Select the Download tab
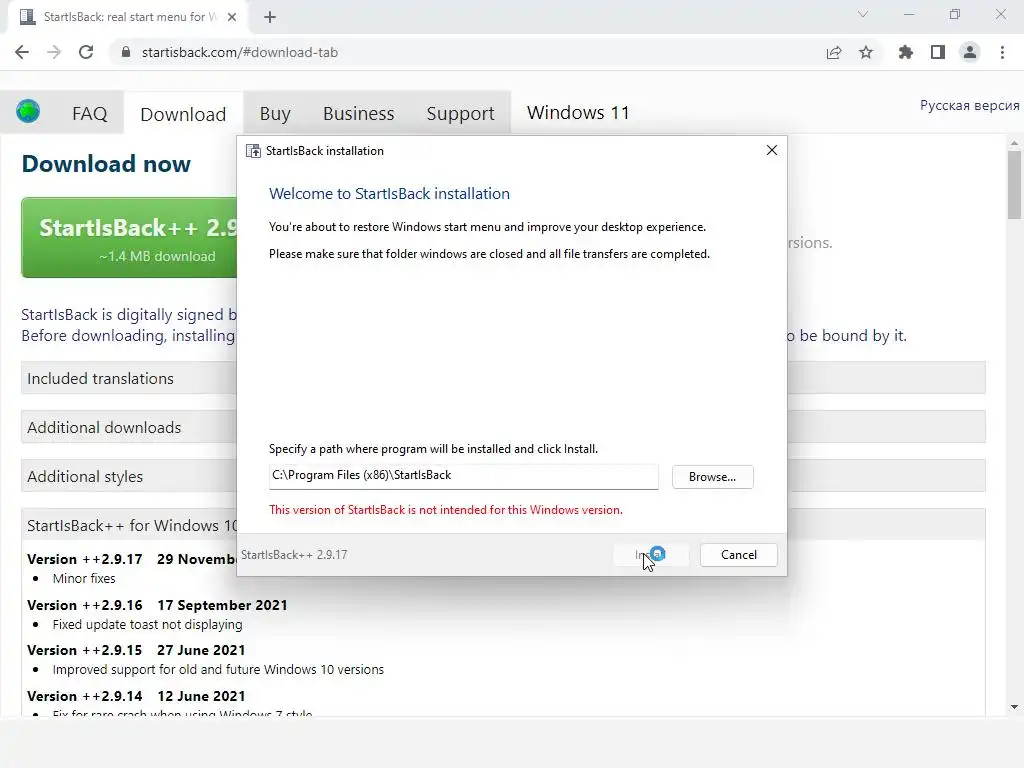This screenshot has height=768, width=1024. (183, 114)
